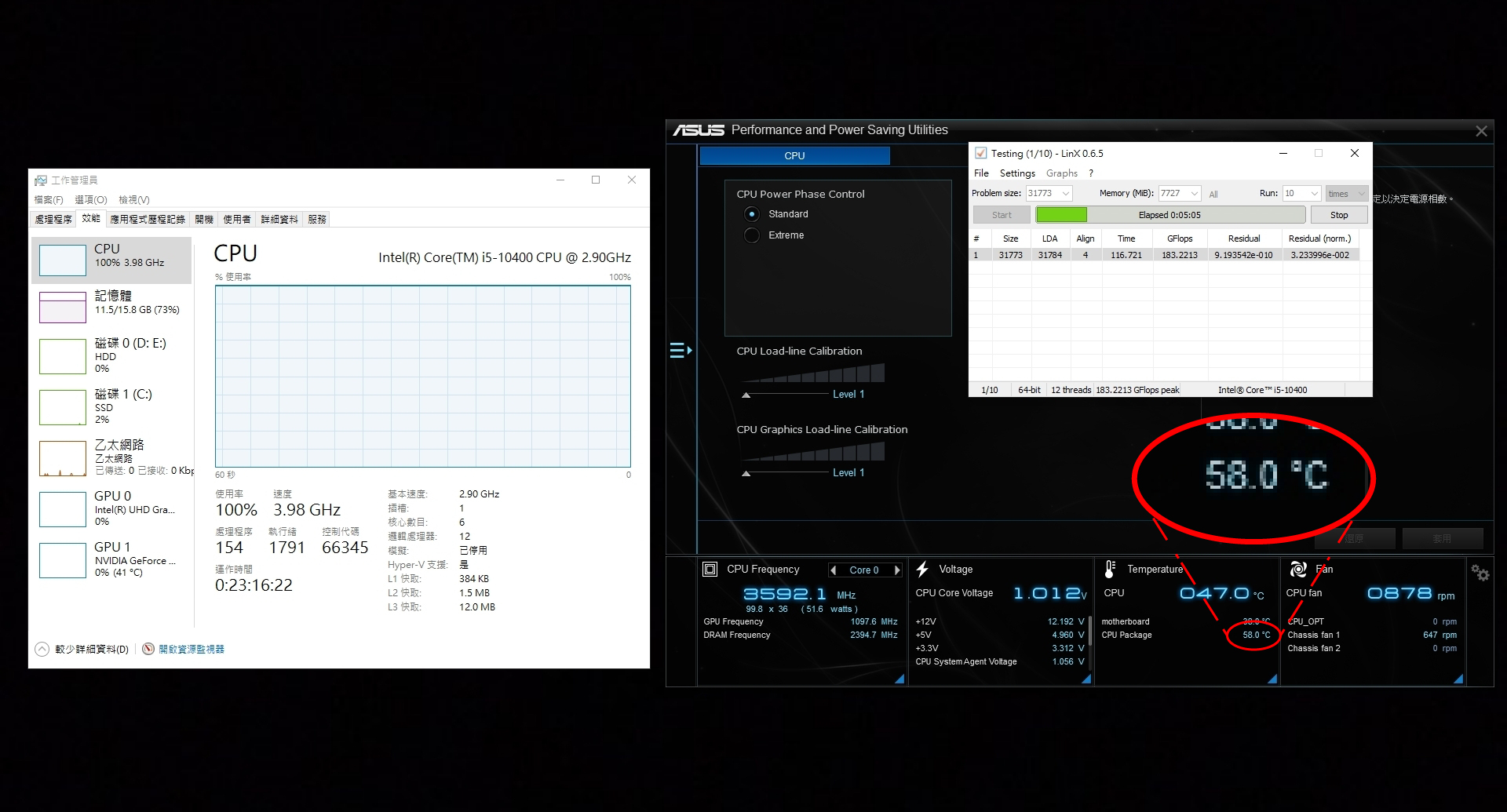Click the GFlops column header in LinX
1507x812 pixels.
point(1180,239)
